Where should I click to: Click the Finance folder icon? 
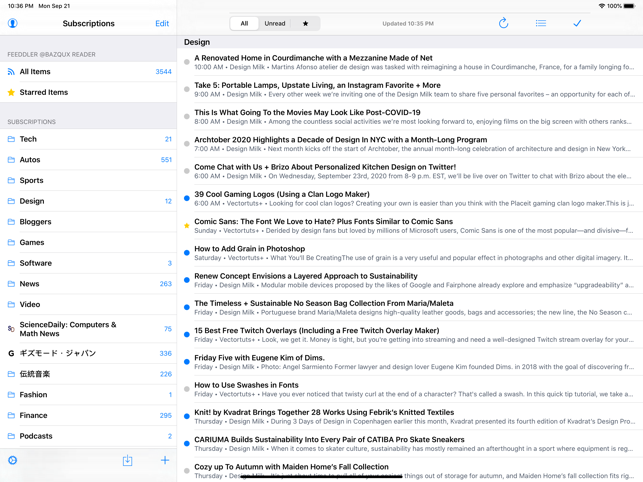click(x=11, y=415)
